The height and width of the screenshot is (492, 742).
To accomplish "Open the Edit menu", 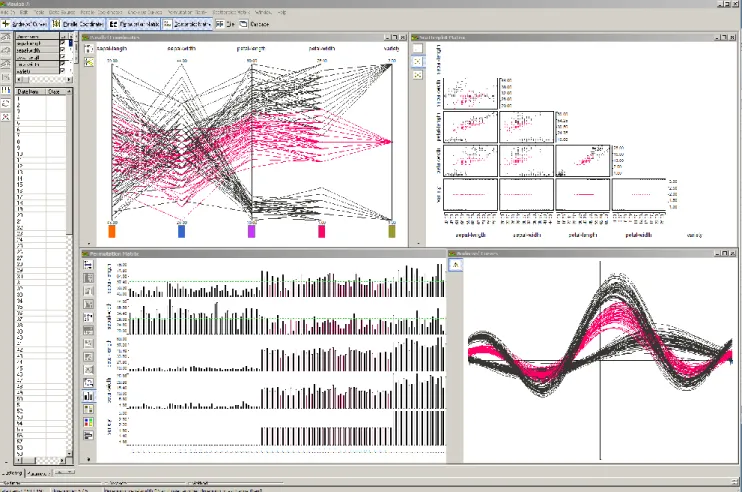I will pyautogui.click(x=24, y=12).
